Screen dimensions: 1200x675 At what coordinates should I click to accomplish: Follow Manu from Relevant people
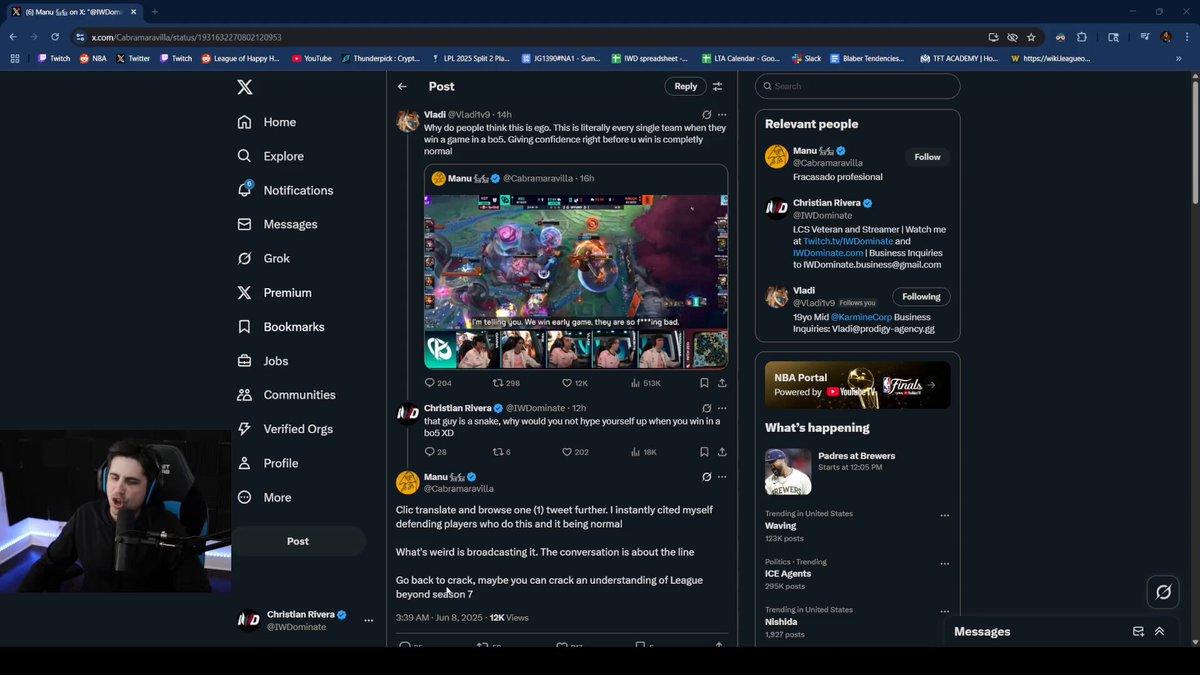pos(927,156)
